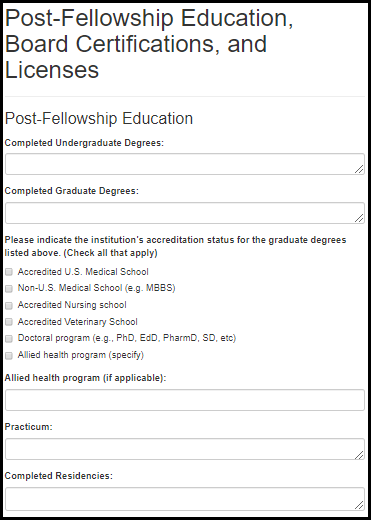Click resize grip on Graduate Degrees box

point(359,218)
